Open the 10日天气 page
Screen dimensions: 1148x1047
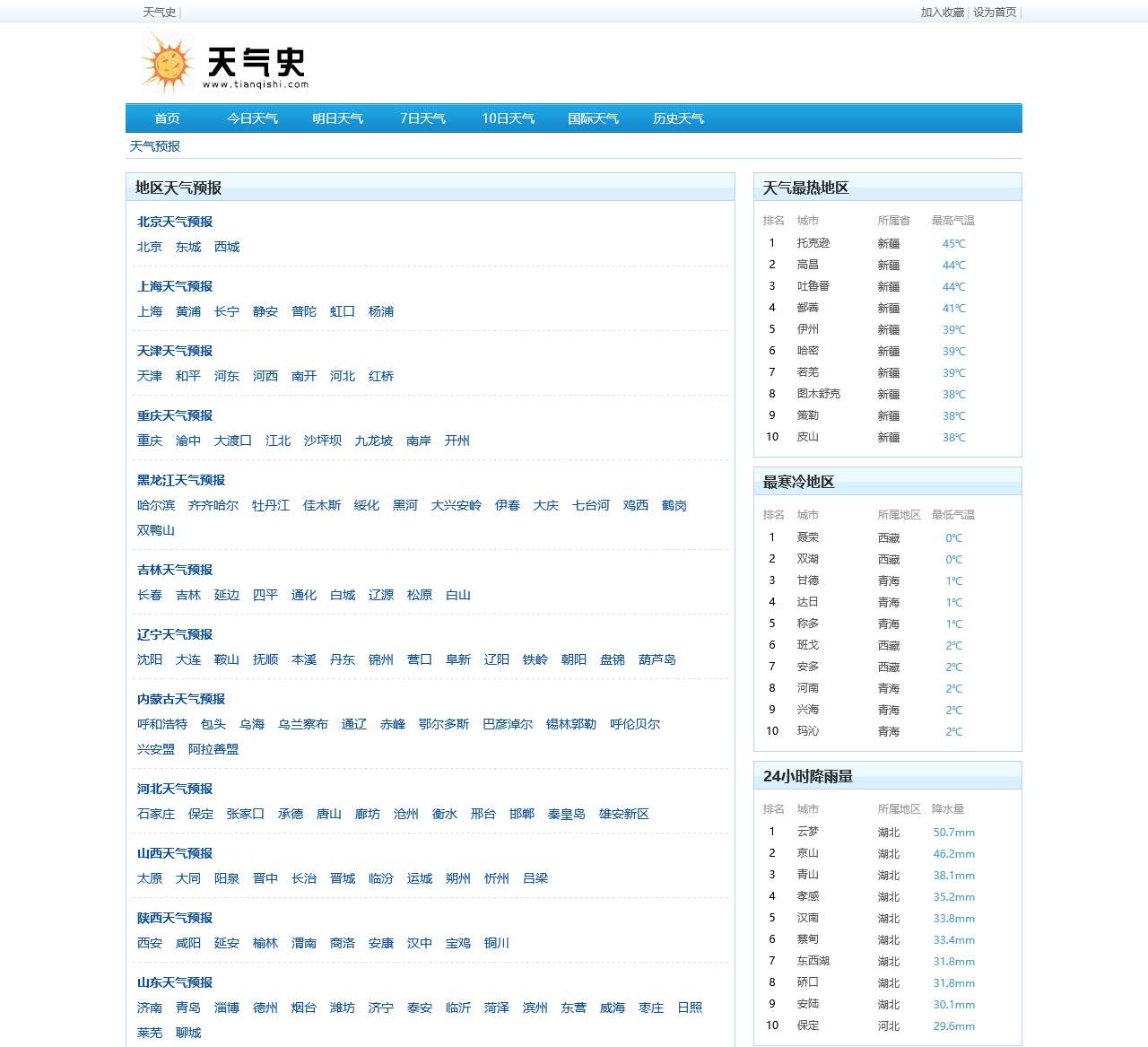(x=508, y=118)
